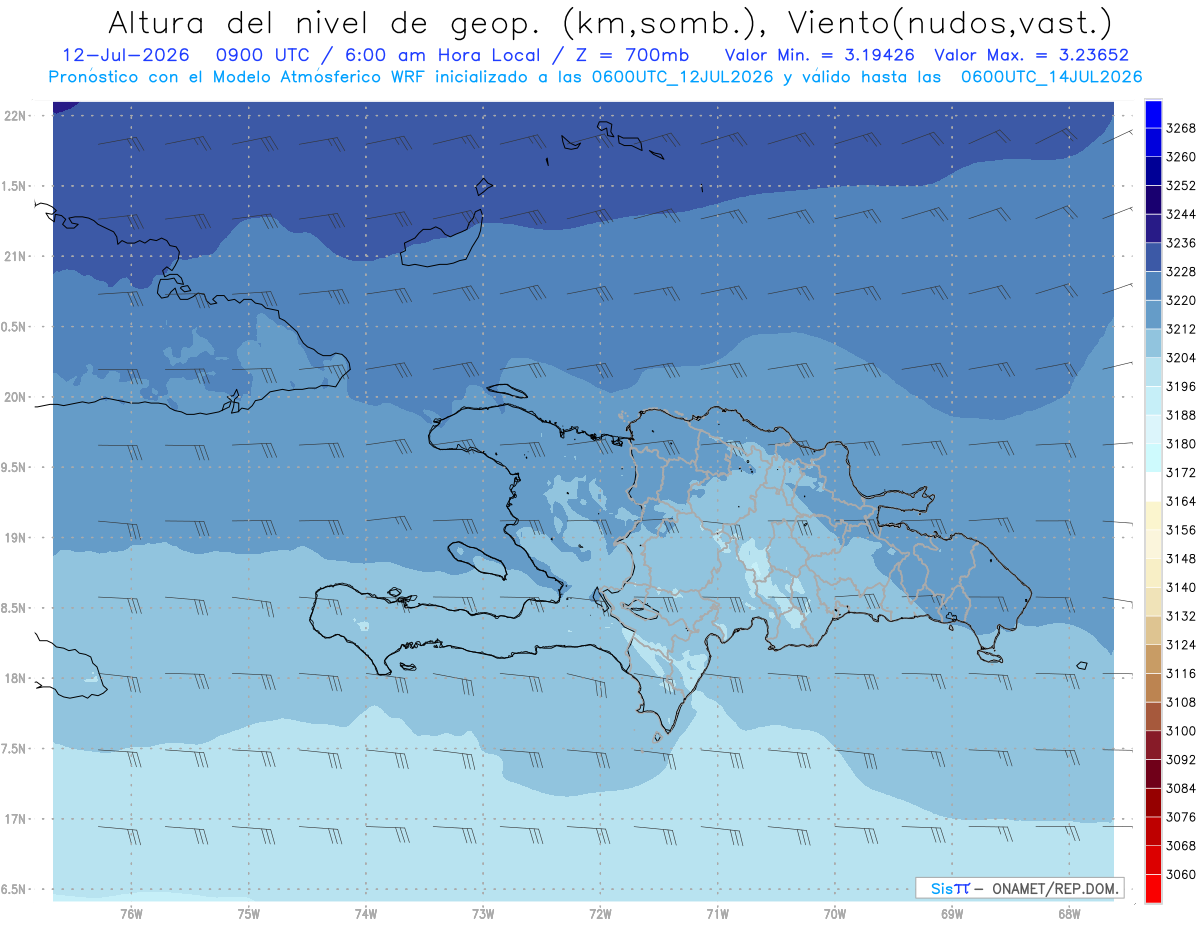Click legend value 3212
This screenshot has height=927, width=1200.
coord(1181,329)
